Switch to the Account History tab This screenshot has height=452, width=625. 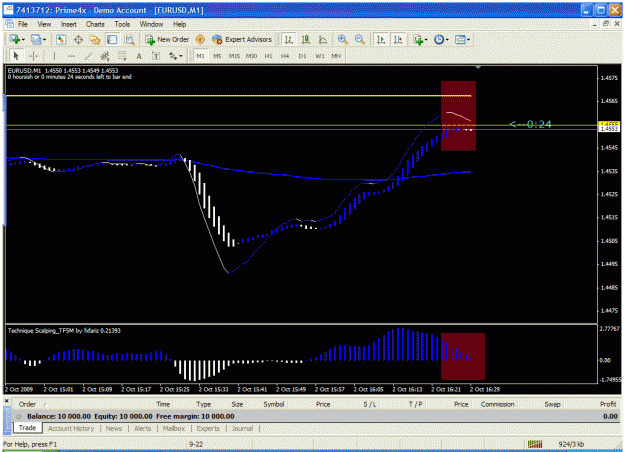pyautogui.click(x=71, y=428)
